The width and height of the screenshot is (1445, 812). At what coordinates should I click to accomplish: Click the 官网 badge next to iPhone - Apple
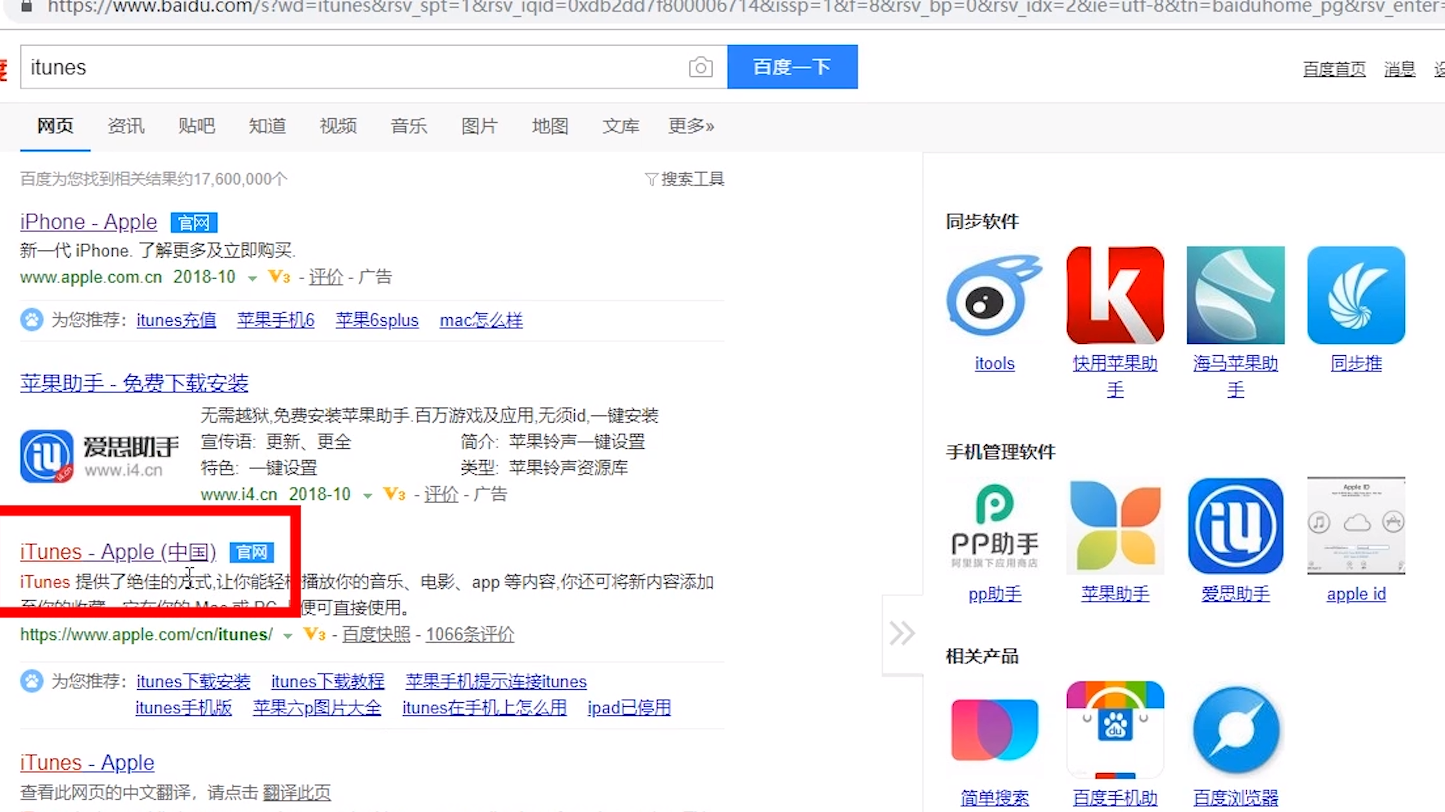pyautogui.click(x=193, y=222)
